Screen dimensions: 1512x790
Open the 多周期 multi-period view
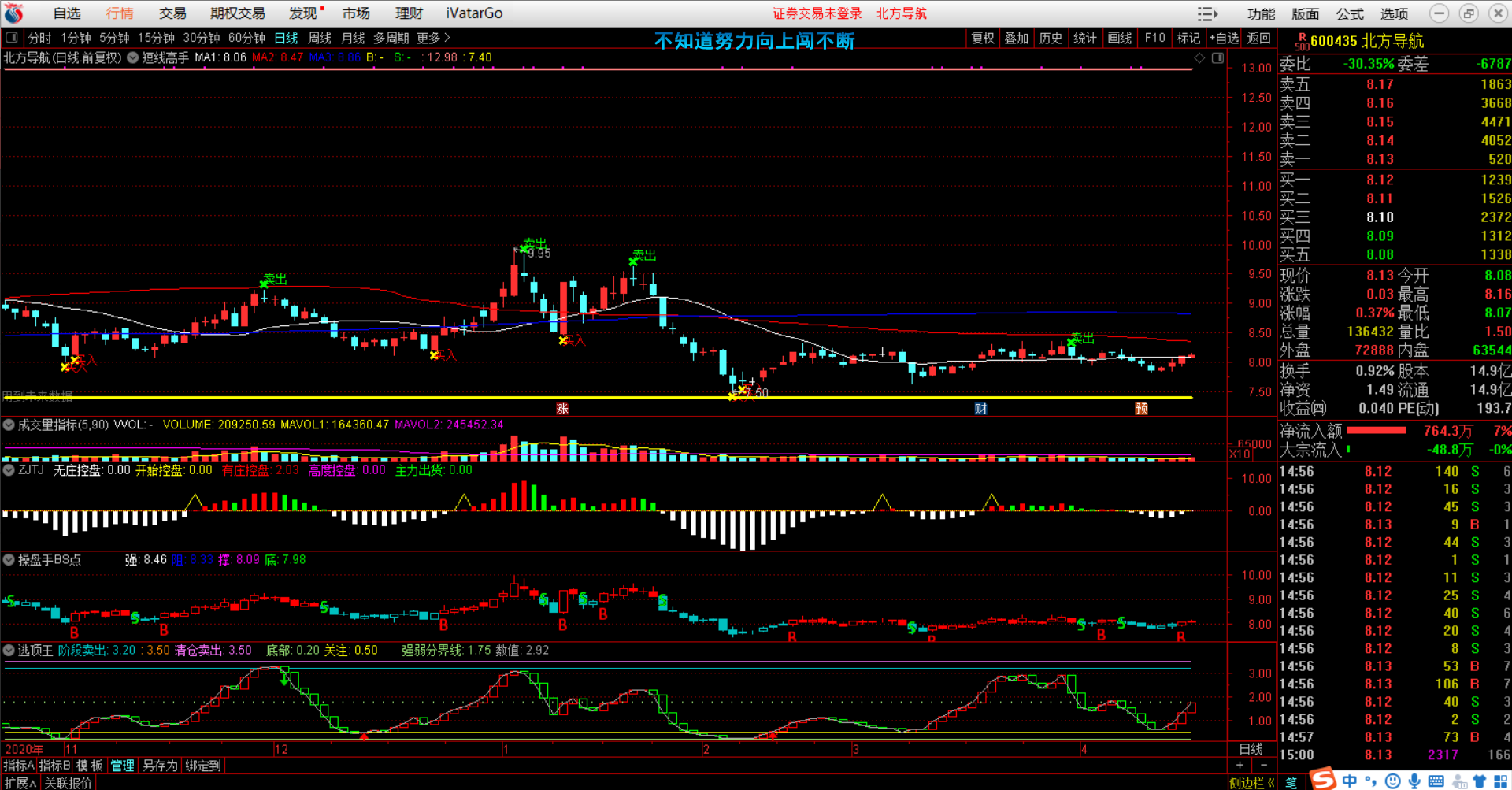click(391, 38)
